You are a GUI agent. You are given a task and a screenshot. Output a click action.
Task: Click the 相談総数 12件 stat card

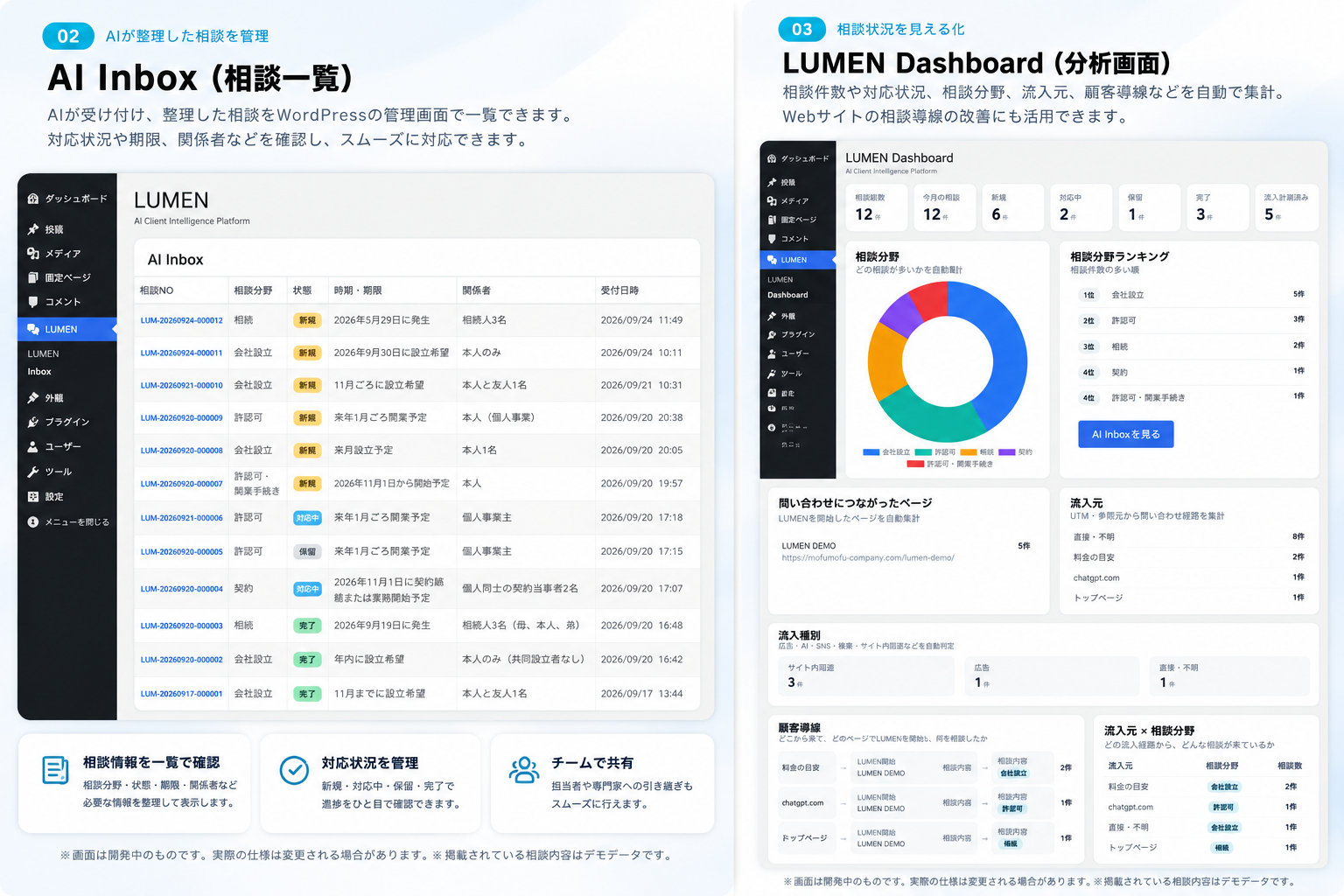pyautogui.click(x=876, y=207)
